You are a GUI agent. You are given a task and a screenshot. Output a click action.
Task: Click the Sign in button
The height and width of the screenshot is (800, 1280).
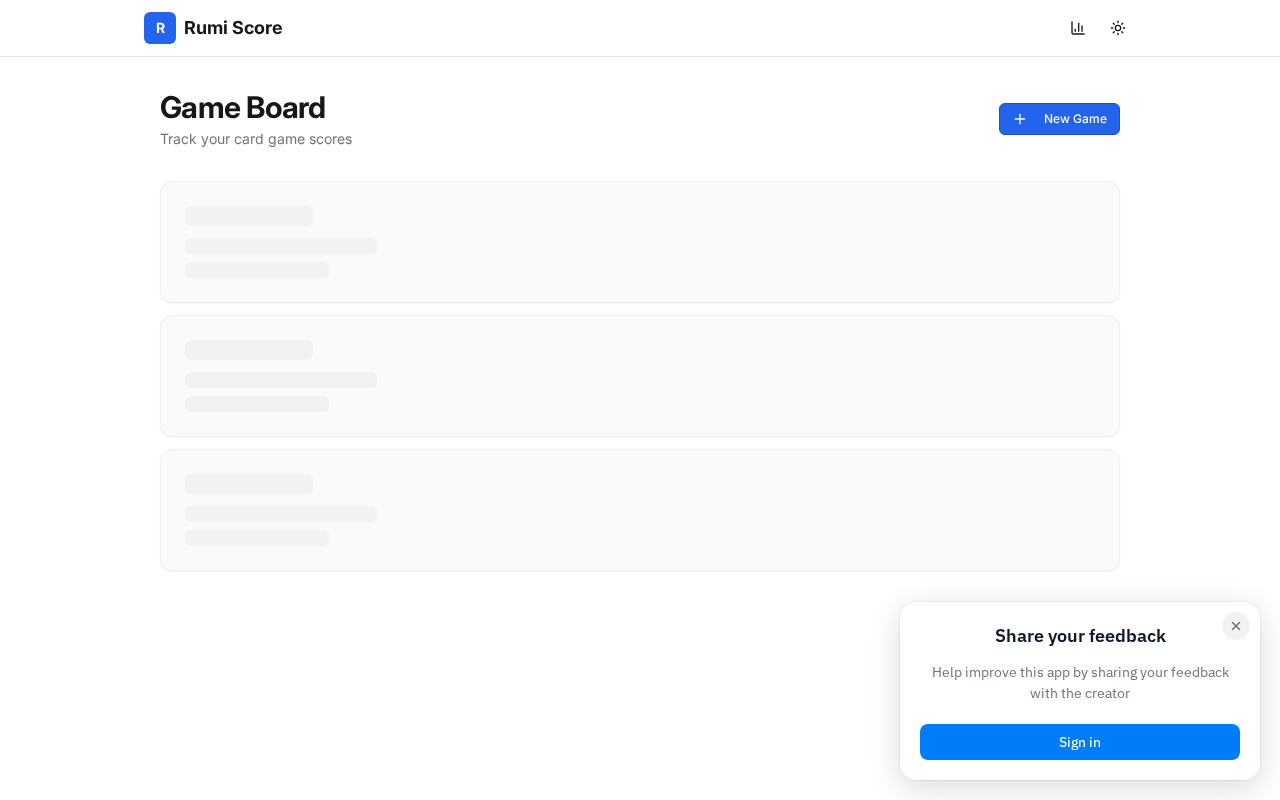click(x=1080, y=742)
